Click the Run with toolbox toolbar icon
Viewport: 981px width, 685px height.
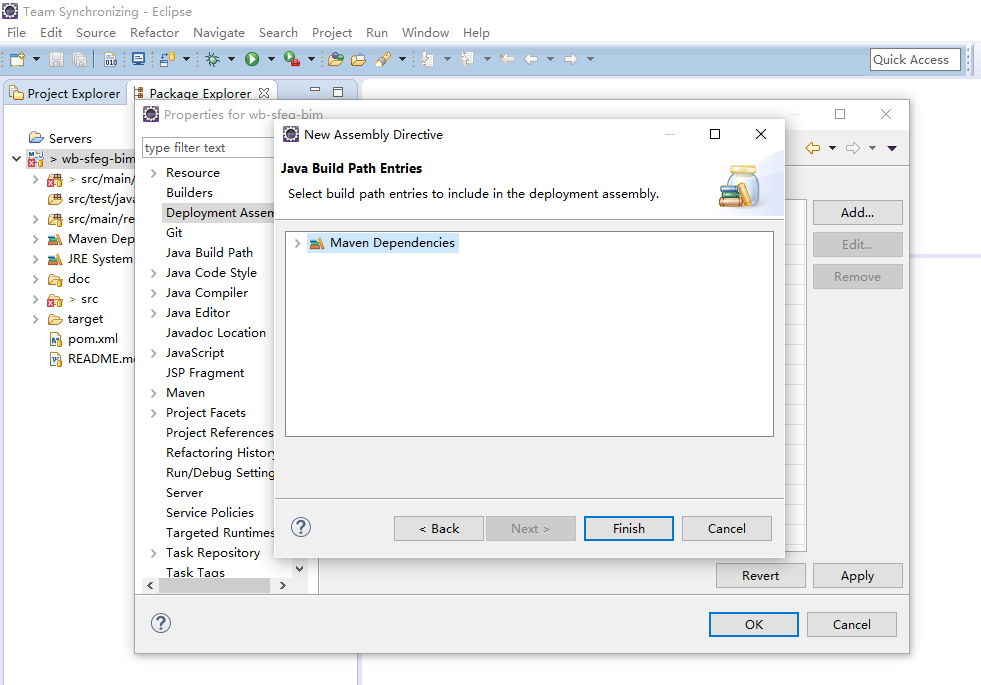pyautogui.click(x=292, y=59)
